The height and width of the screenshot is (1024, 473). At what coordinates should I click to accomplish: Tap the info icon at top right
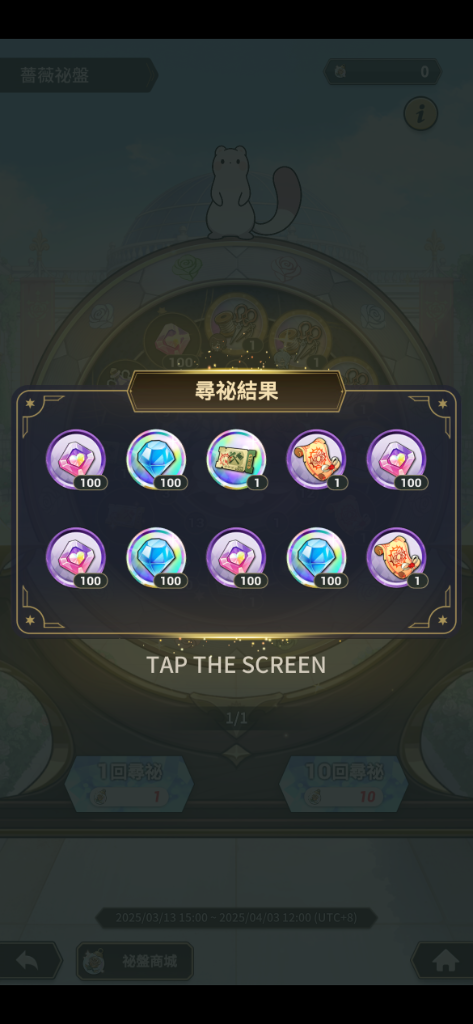tap(421, 114)
